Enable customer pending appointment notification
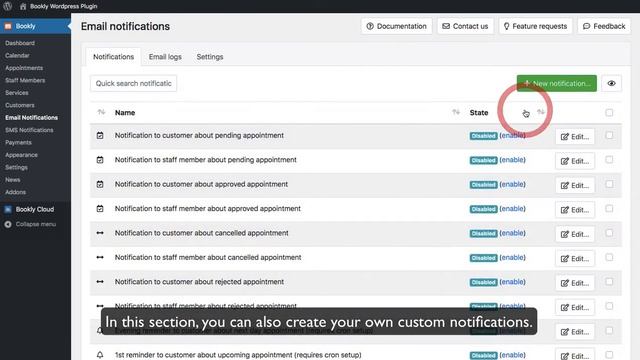The width and height of the screenshot is (640, 360). tap(512, 136)
